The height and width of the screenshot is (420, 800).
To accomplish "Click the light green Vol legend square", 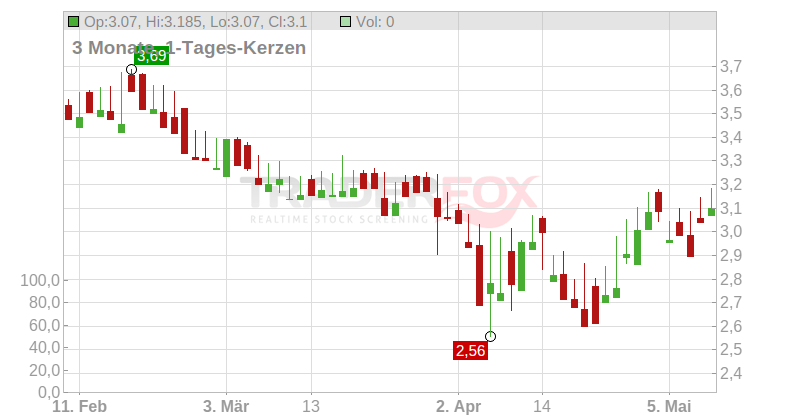I will [x=345, y=22].
